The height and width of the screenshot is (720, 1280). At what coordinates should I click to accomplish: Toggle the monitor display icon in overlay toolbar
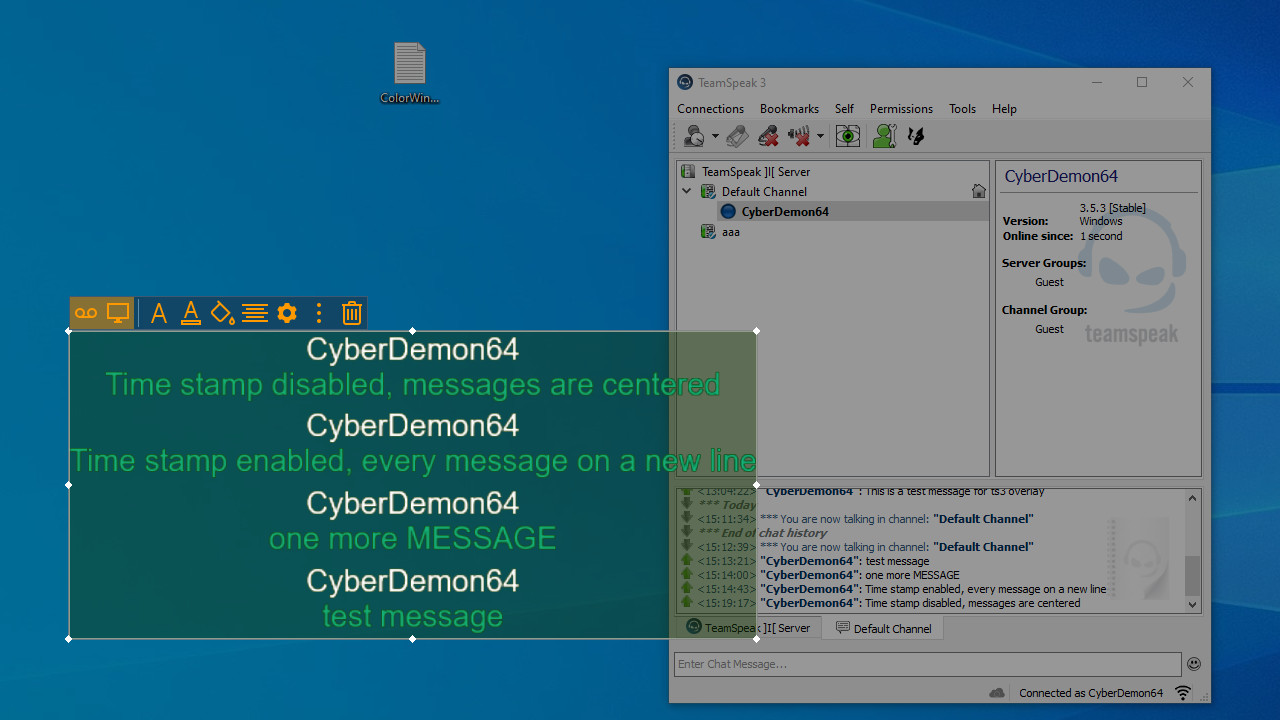point(118,313)
